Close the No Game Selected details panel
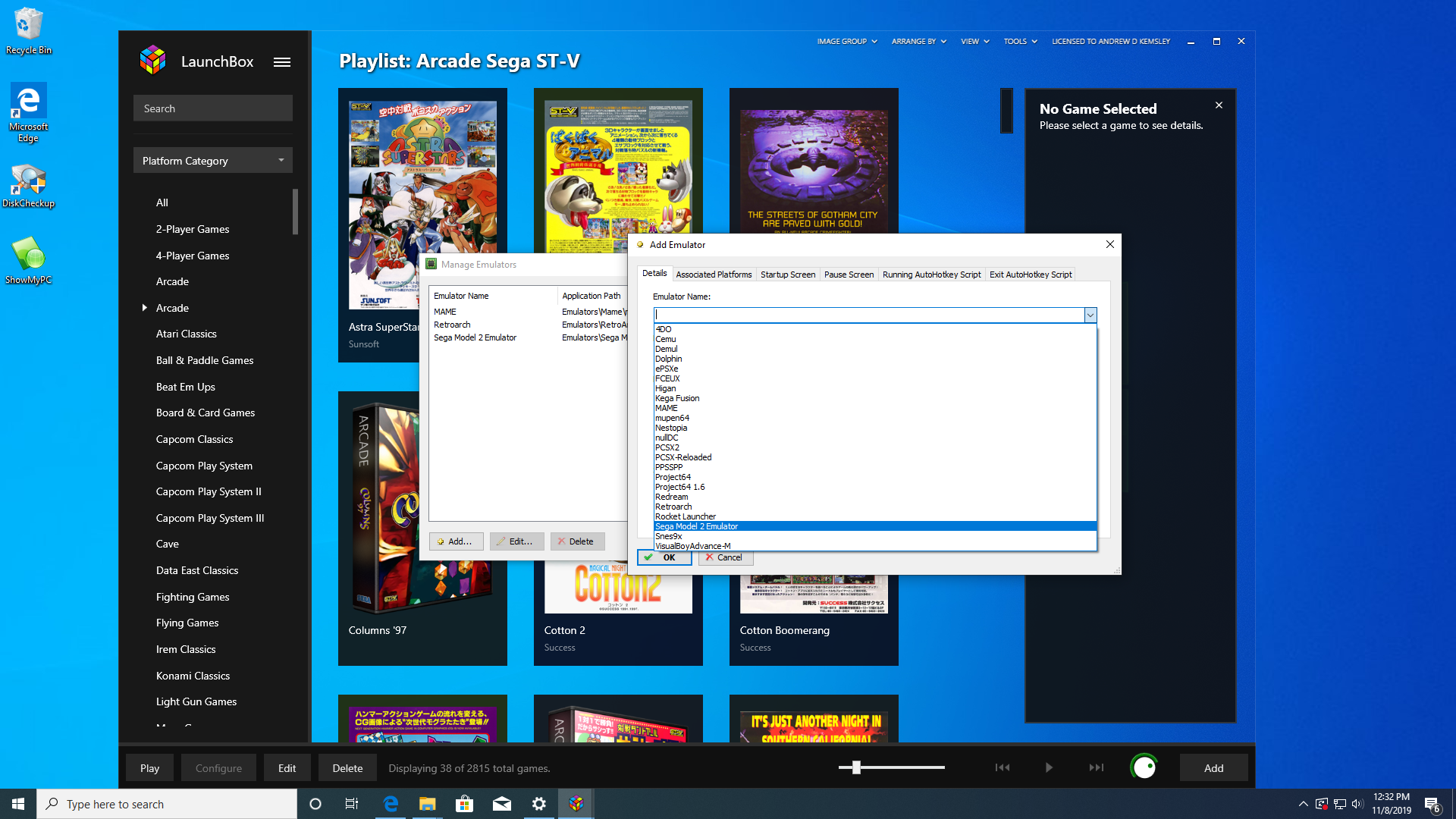Viewport: 1456px width, 819px height. pos(1219,105)
